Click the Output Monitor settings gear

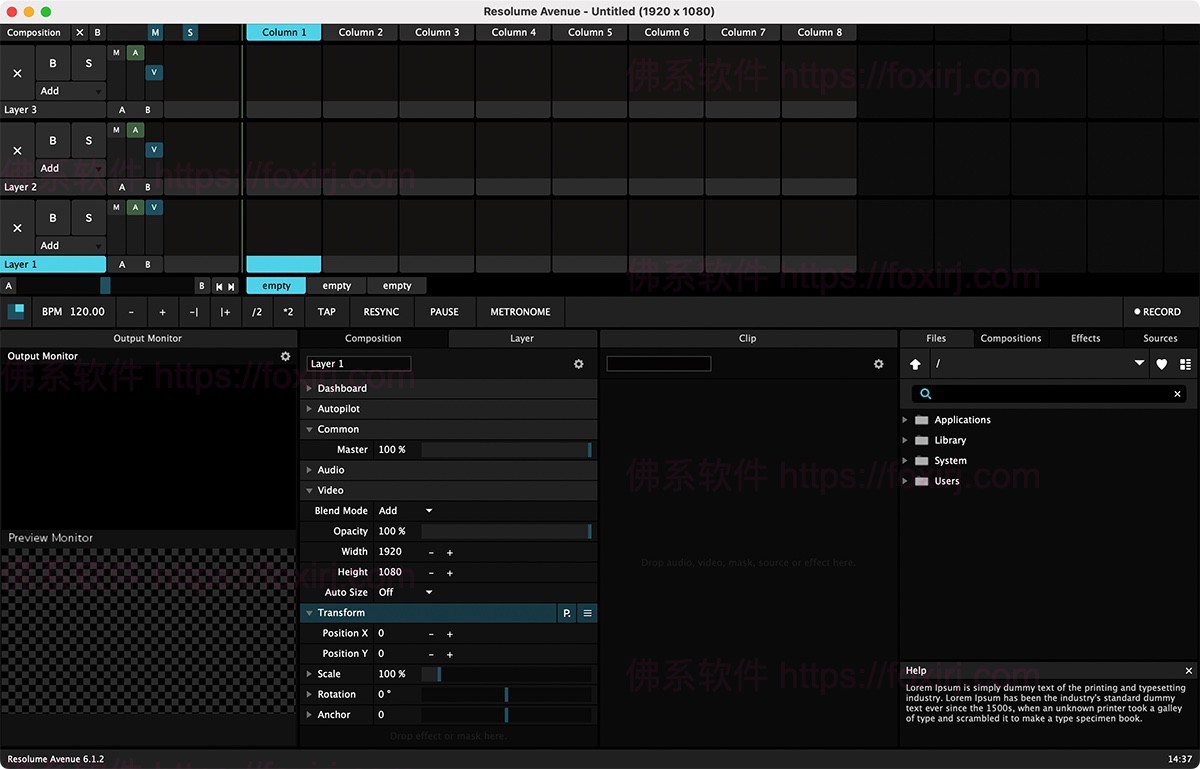[285, 355]
